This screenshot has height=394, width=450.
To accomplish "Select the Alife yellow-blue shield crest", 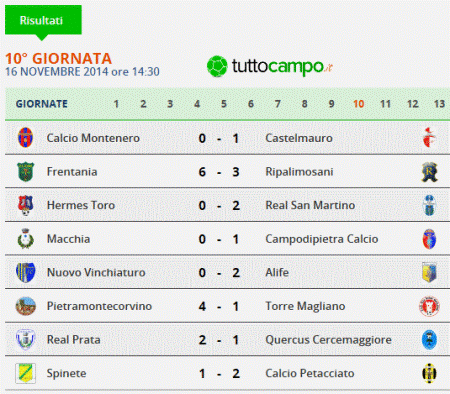I will [429, 272].
